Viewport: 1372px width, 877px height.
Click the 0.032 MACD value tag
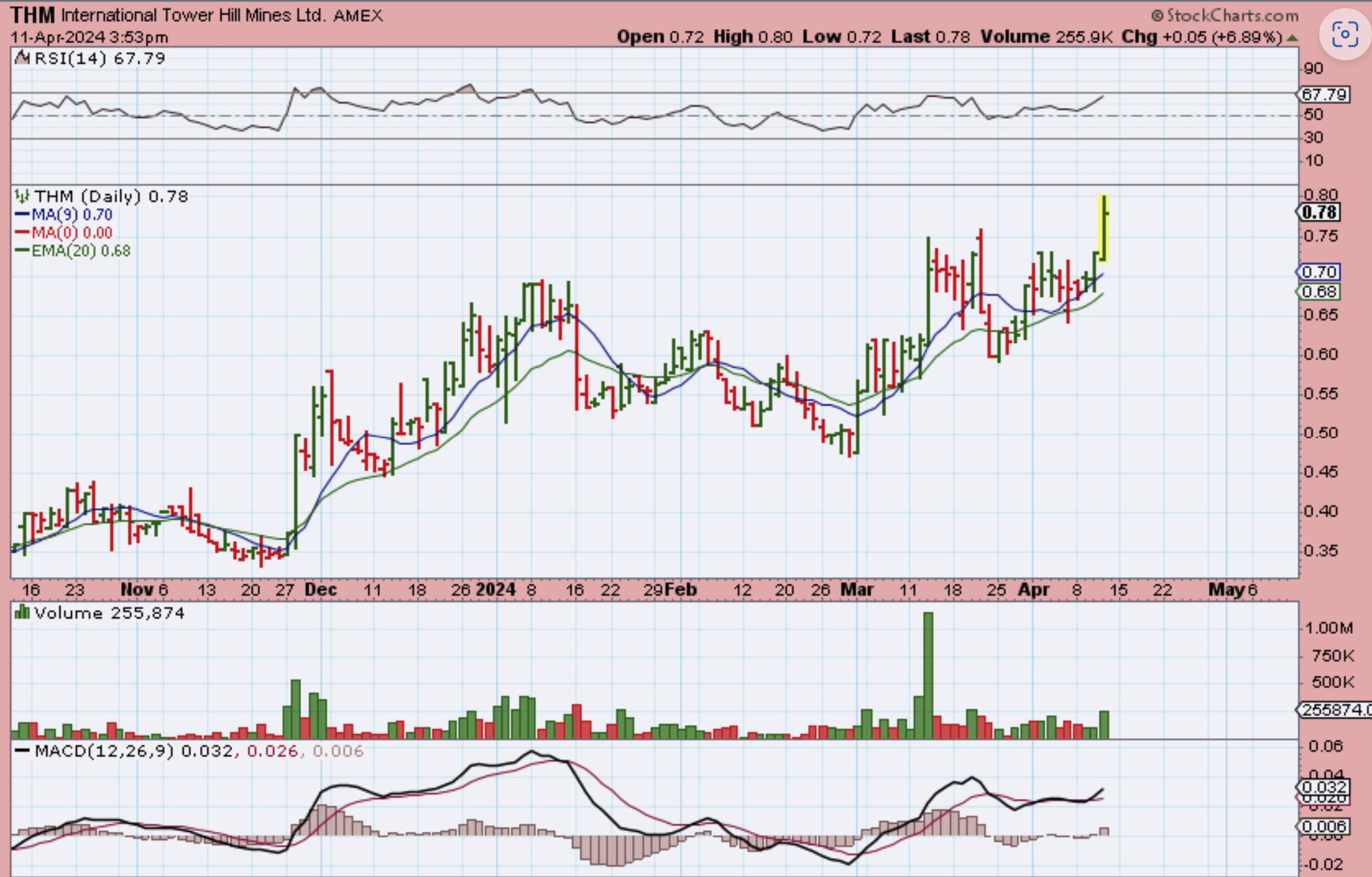1324,787
